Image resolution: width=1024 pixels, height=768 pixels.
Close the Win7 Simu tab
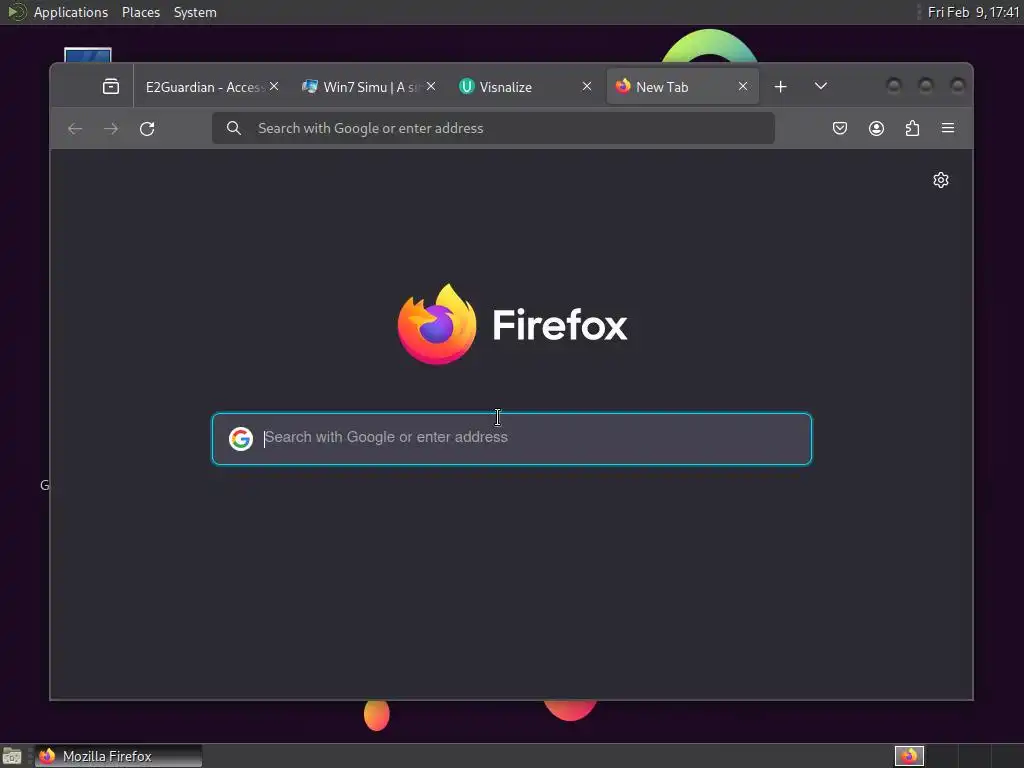pos(431,86)
